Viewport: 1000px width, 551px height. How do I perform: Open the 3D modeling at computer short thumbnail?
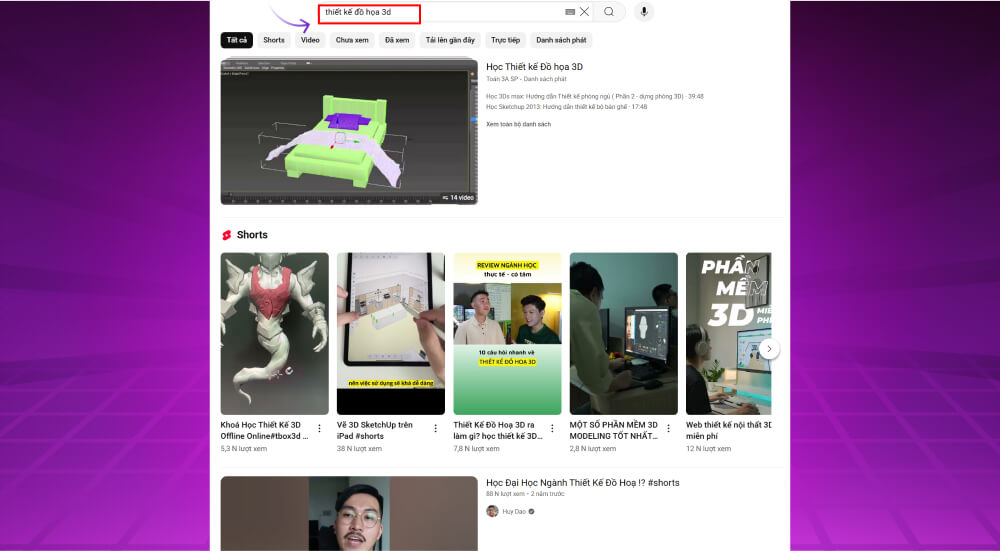pyautogui.click(x=624, y=334)
